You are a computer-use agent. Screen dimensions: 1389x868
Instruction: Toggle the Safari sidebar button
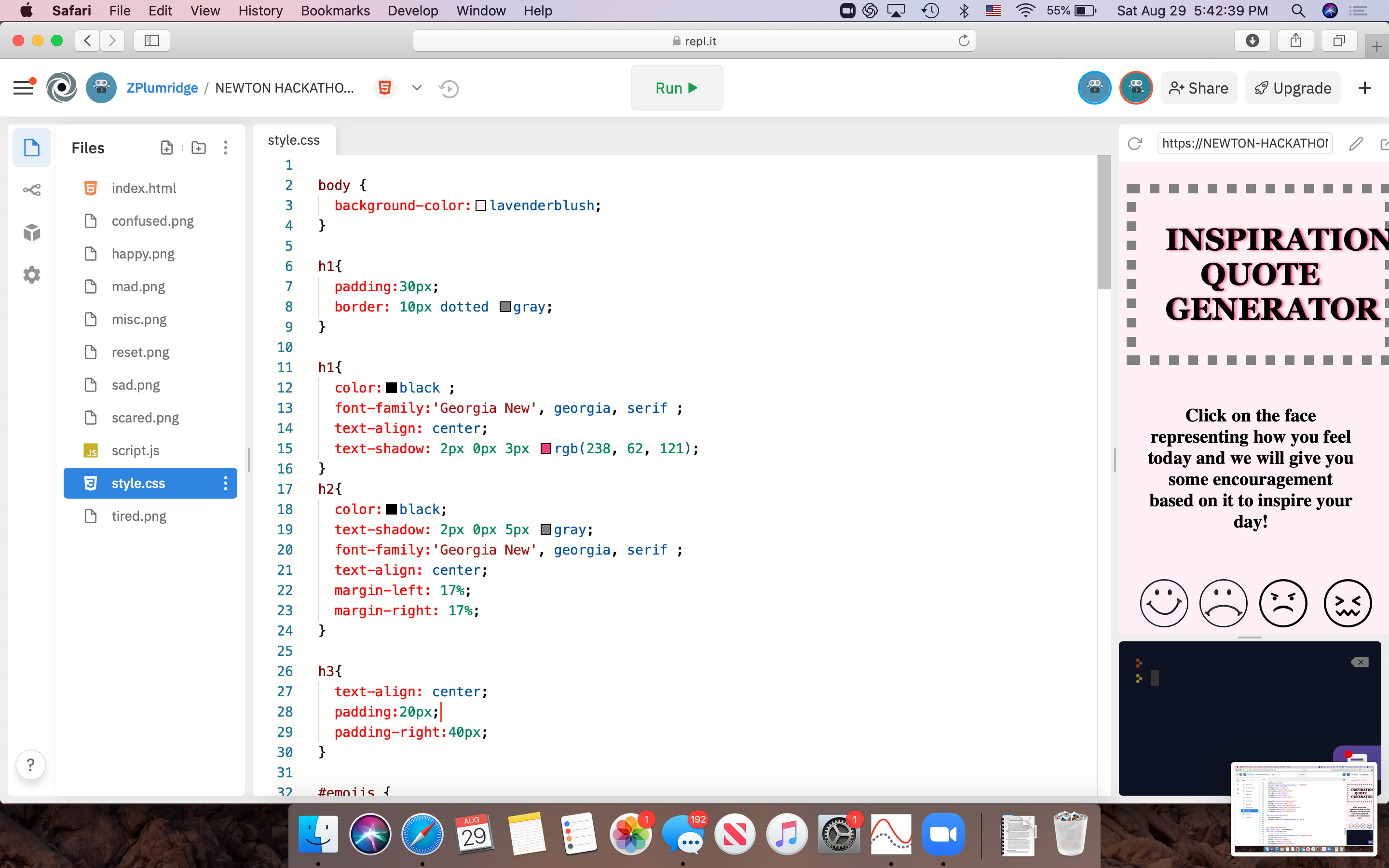click(x=151, y=41)
